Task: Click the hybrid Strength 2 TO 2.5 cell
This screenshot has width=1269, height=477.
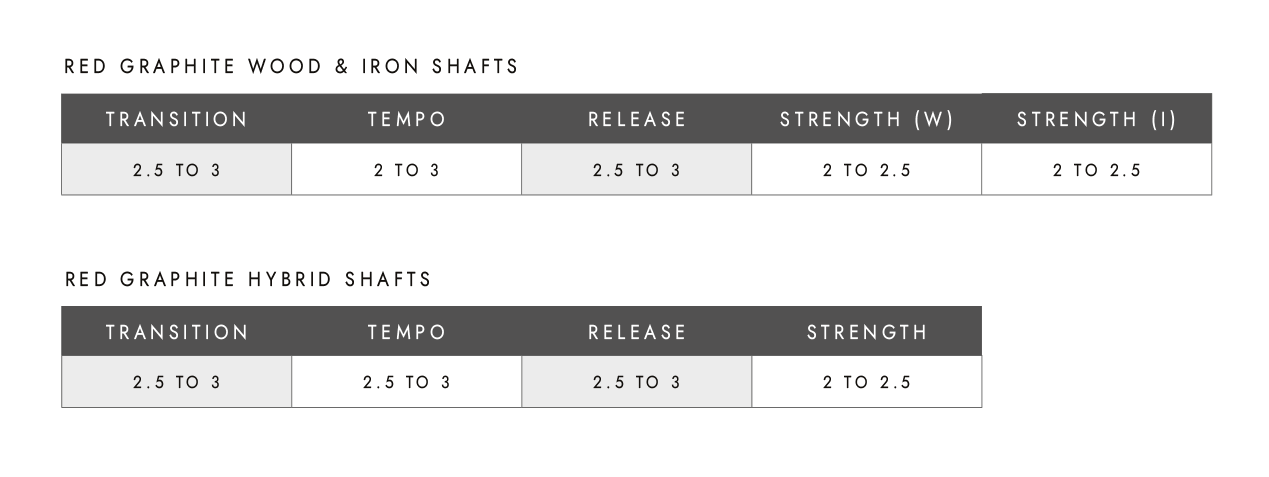Action: click(x=867, y=382)
